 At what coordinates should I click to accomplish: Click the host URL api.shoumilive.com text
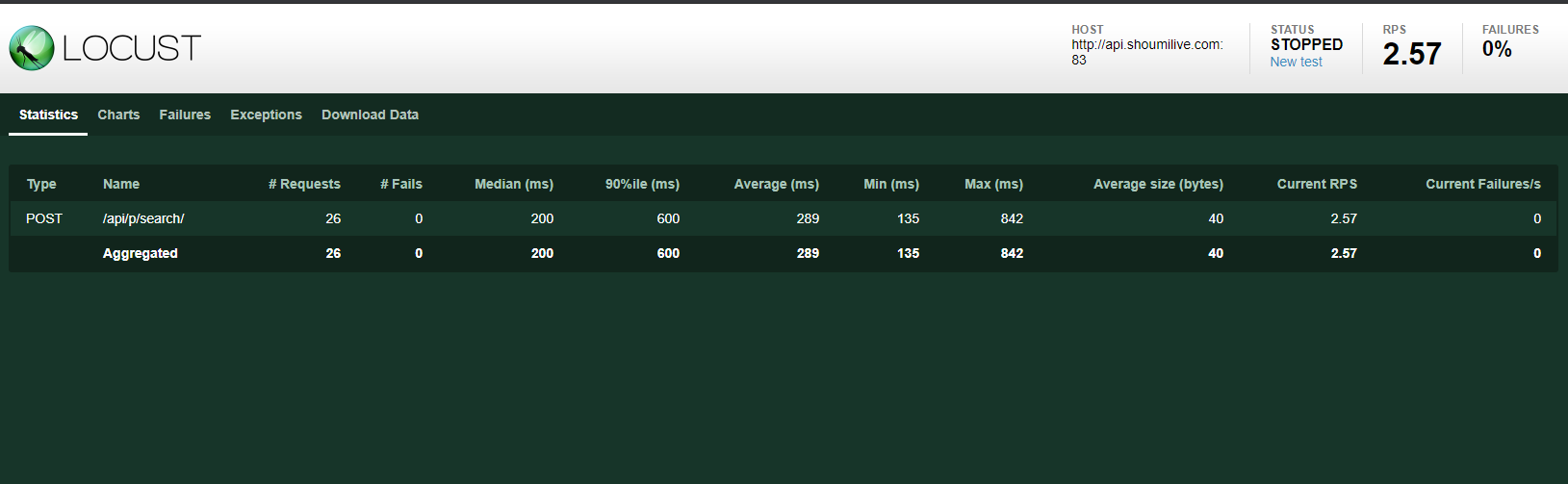(x=1147, y=52)
